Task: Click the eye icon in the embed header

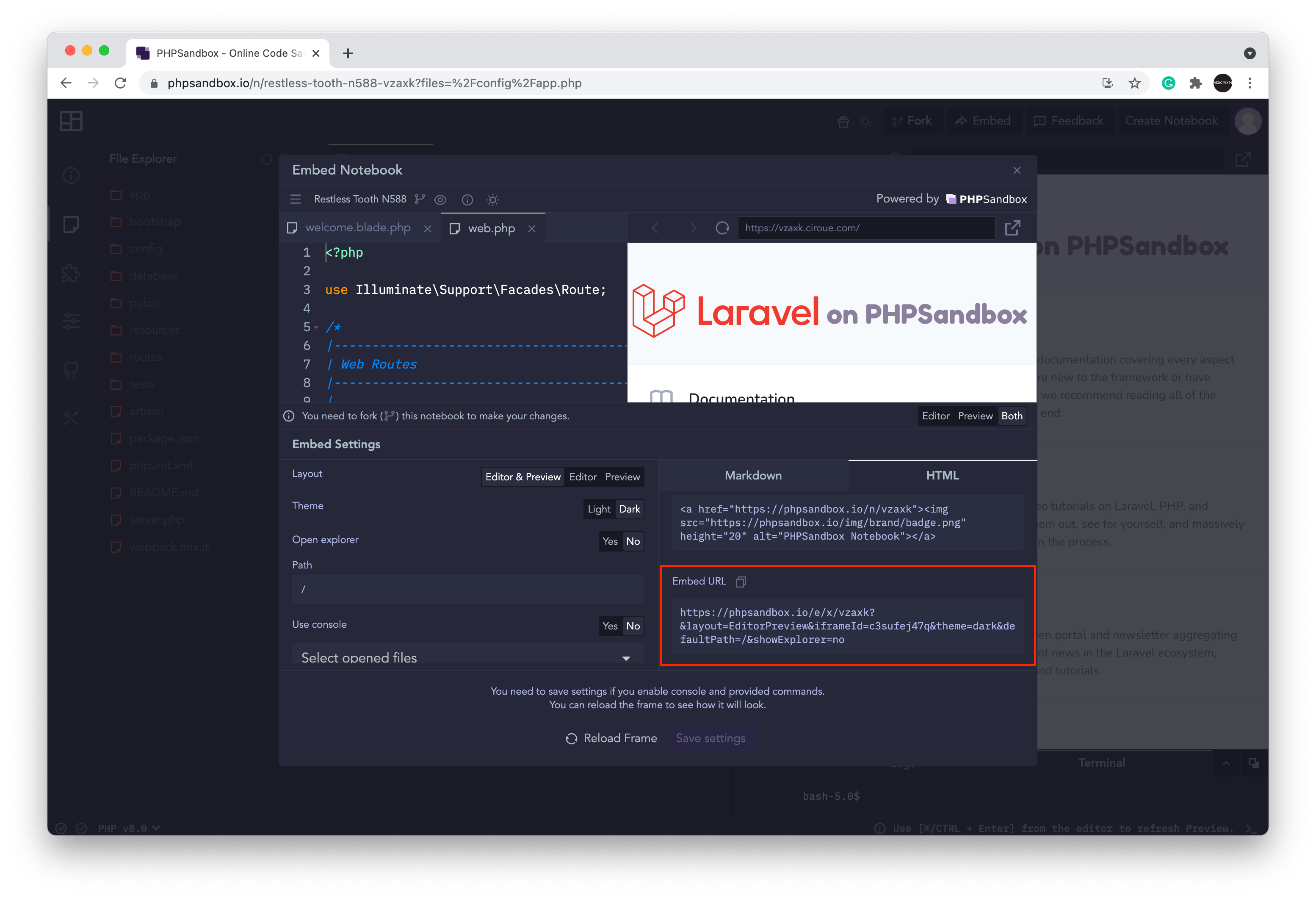Action: click(x=440, y=200)
